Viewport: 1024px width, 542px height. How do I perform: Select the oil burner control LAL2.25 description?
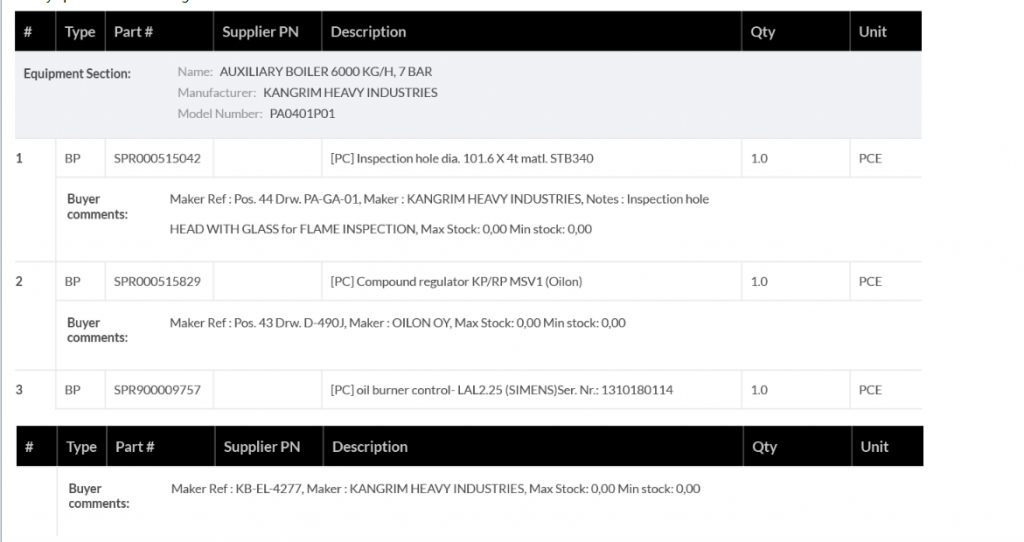pos(501,390)
